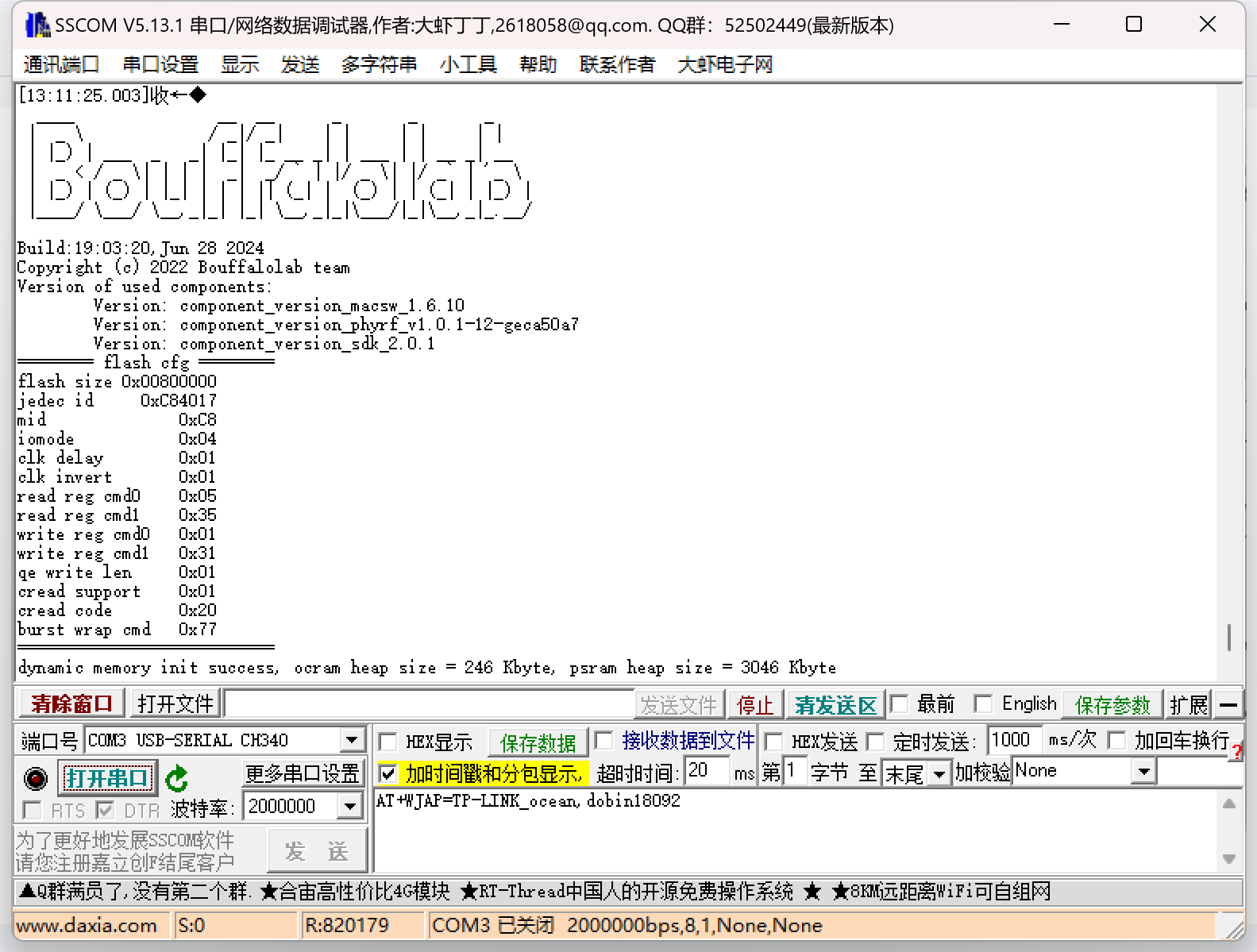Click the red record indicator icon
Image resolution: width=1257 pixels, height=952 pixels.
point(36,778)
